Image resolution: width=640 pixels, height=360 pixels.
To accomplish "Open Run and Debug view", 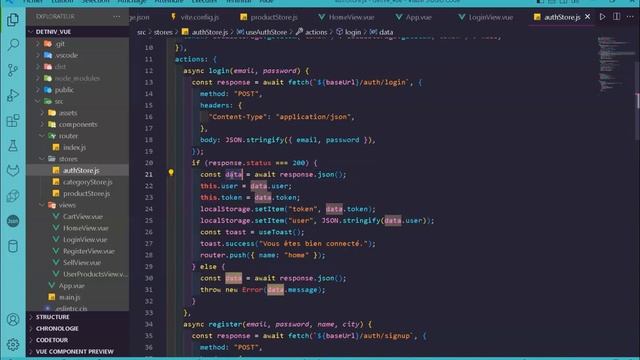I will (13, 95).
